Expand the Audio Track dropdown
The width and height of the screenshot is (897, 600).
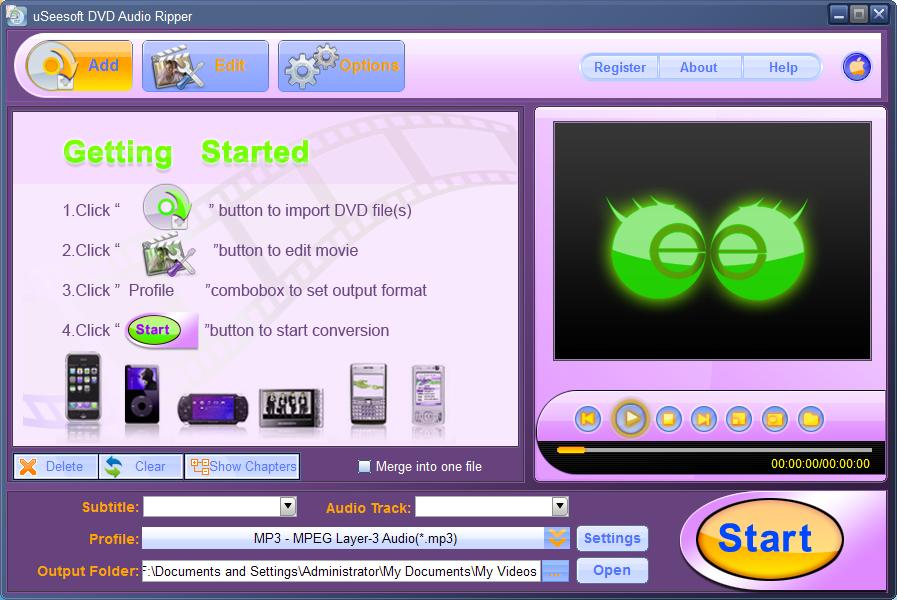click(x=560, y=506)
